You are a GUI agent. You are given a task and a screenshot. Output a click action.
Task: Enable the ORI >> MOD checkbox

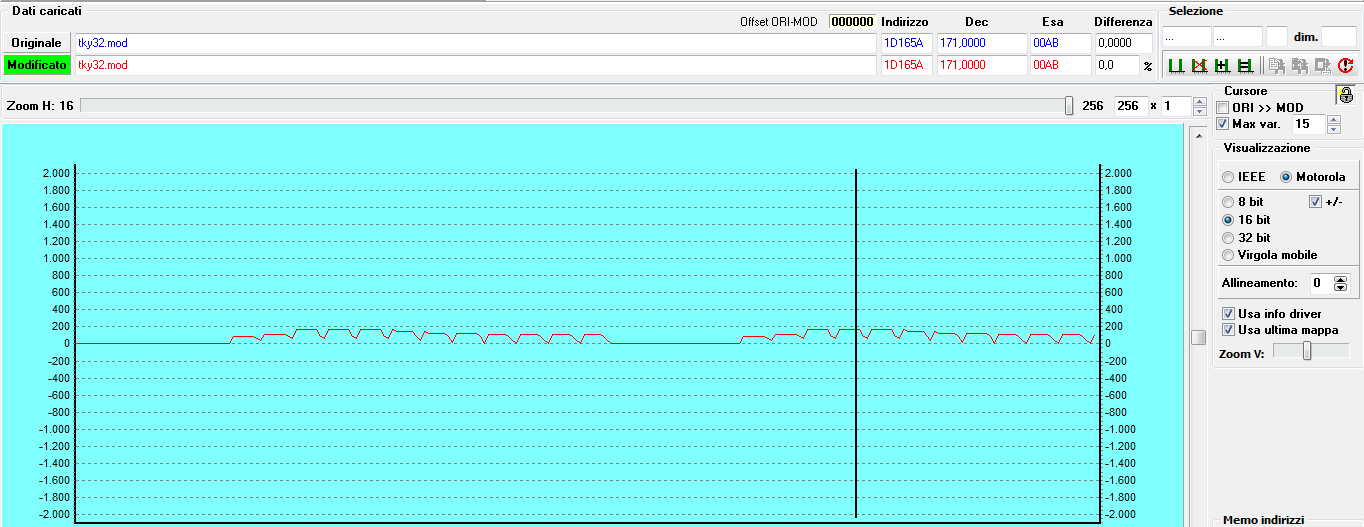pos(1222,107)
